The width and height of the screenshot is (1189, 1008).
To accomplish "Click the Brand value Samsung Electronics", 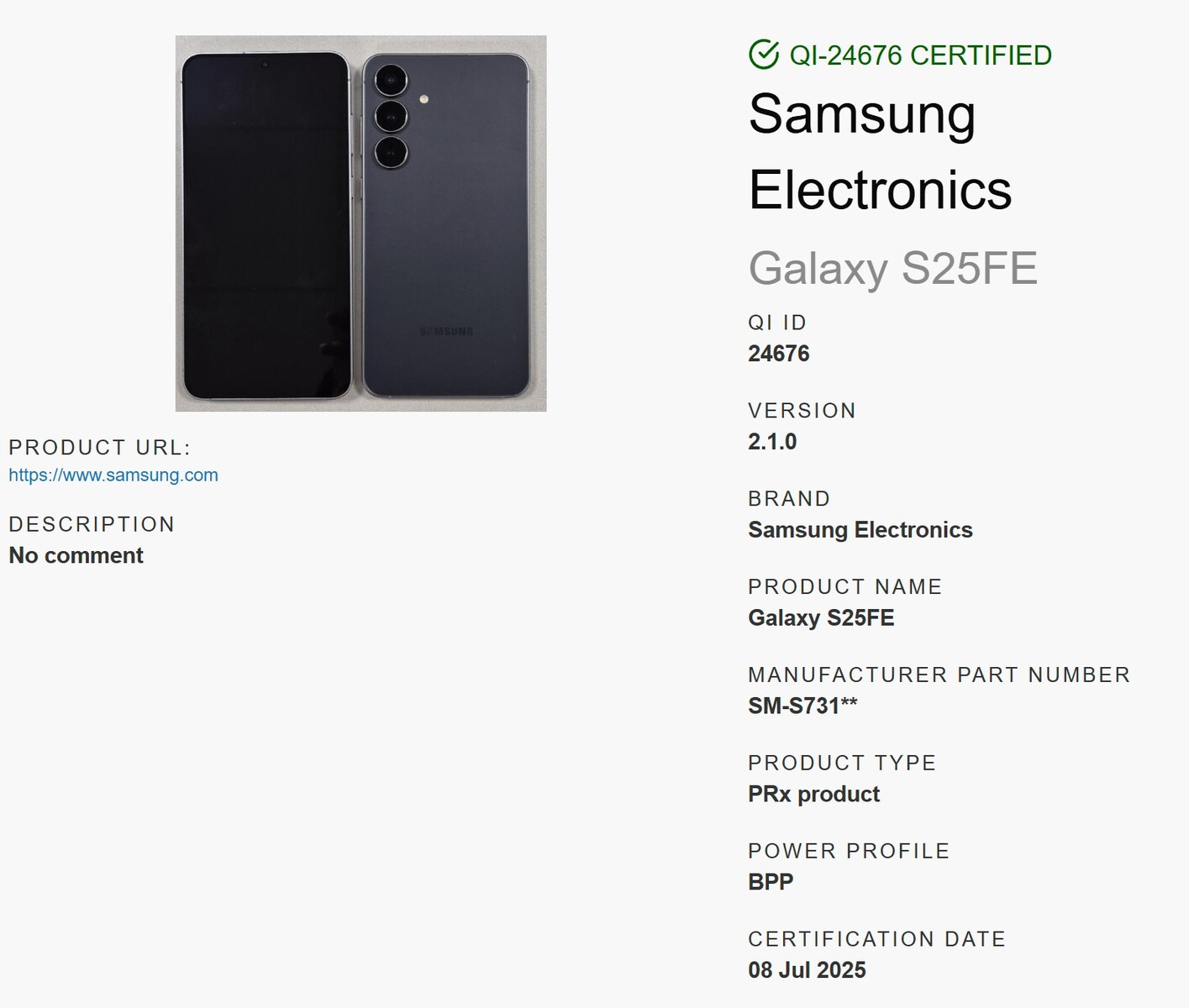I will [860, 530].
